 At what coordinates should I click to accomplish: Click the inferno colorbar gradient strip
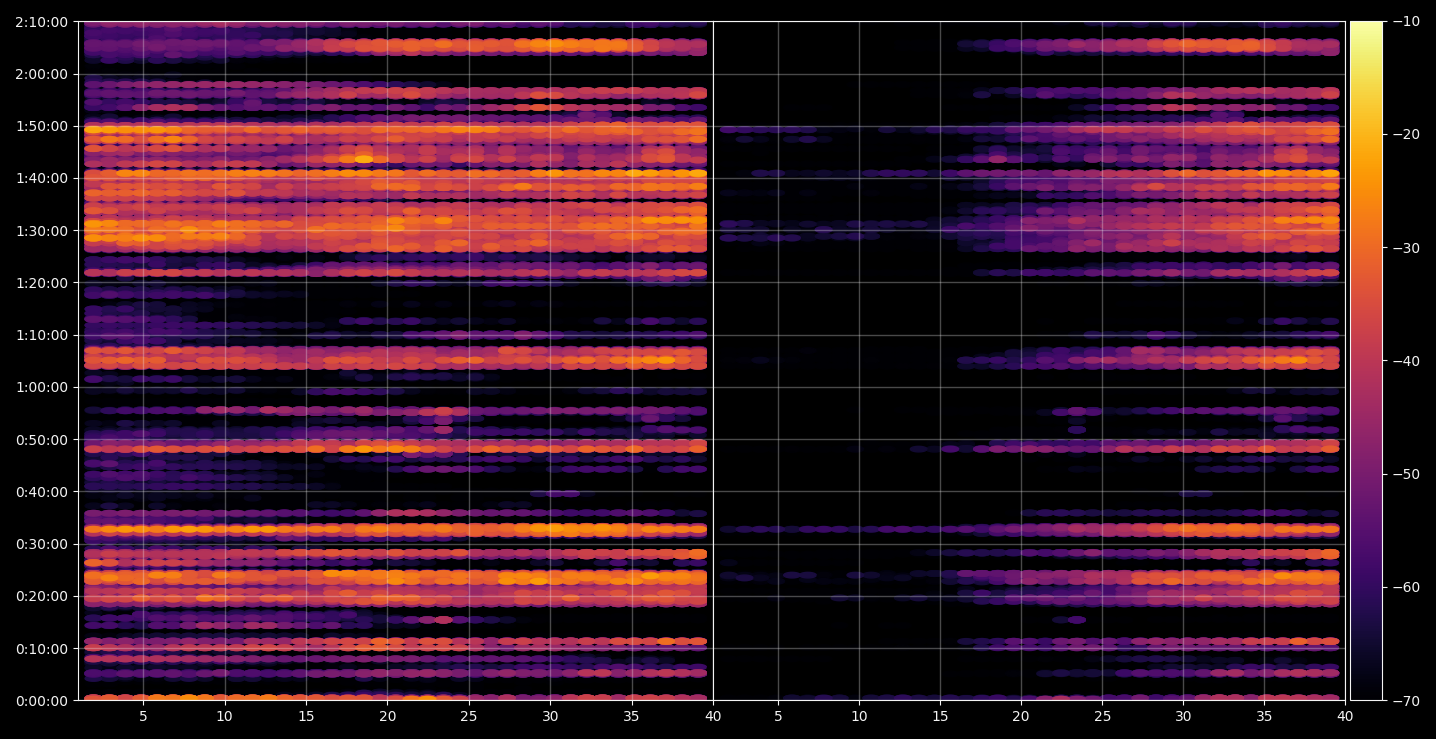point(1366,361)
